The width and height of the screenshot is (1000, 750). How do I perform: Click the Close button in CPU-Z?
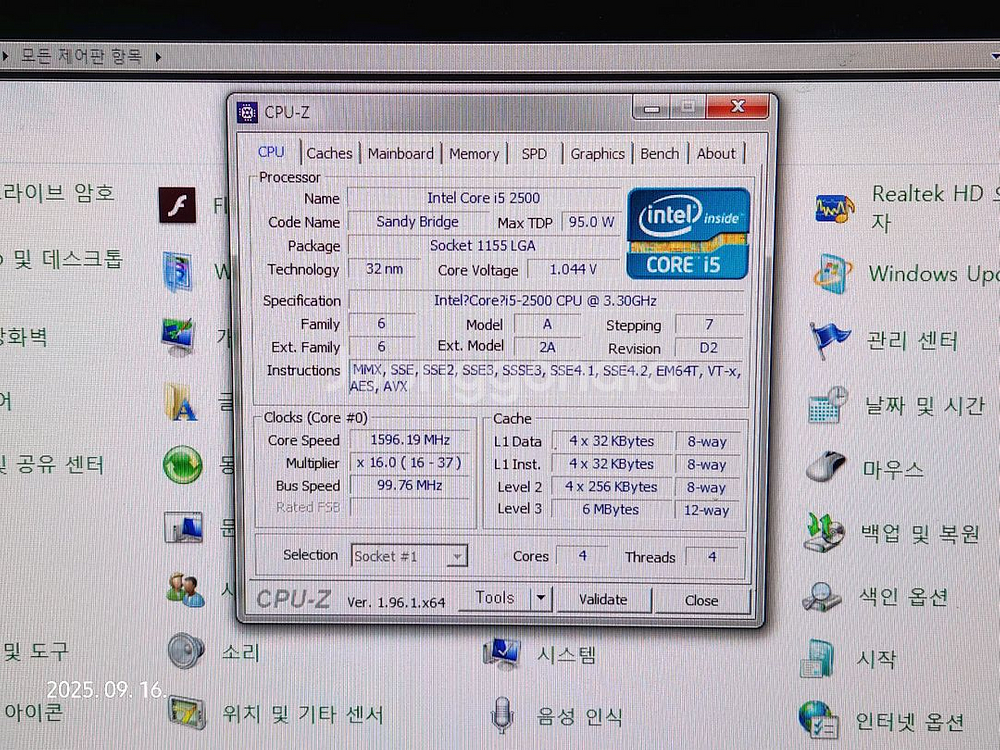tap(701, 600)
